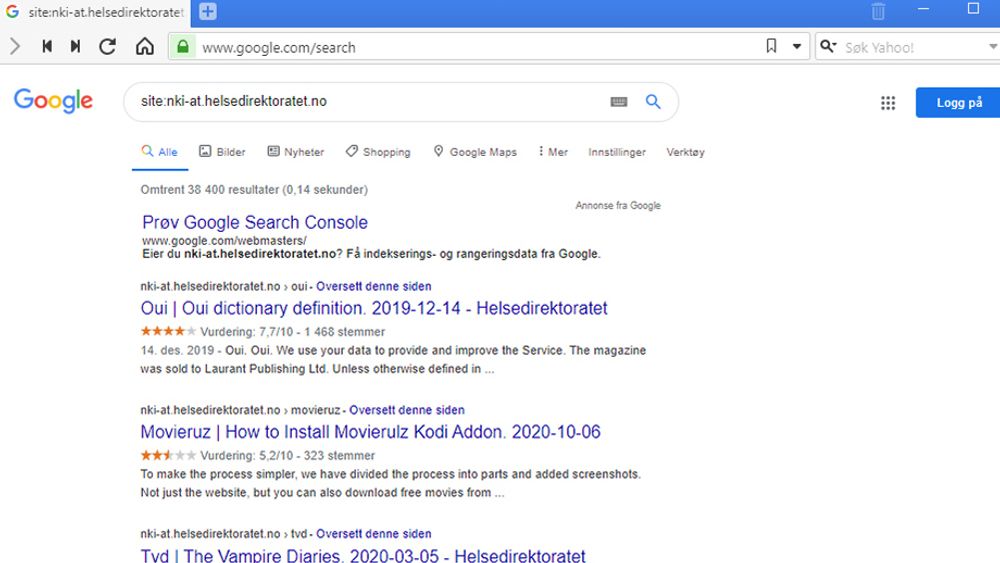Click the Google logo
Image resolution: width=1000 pixels, height=563 pixels.
click(54, 101)
